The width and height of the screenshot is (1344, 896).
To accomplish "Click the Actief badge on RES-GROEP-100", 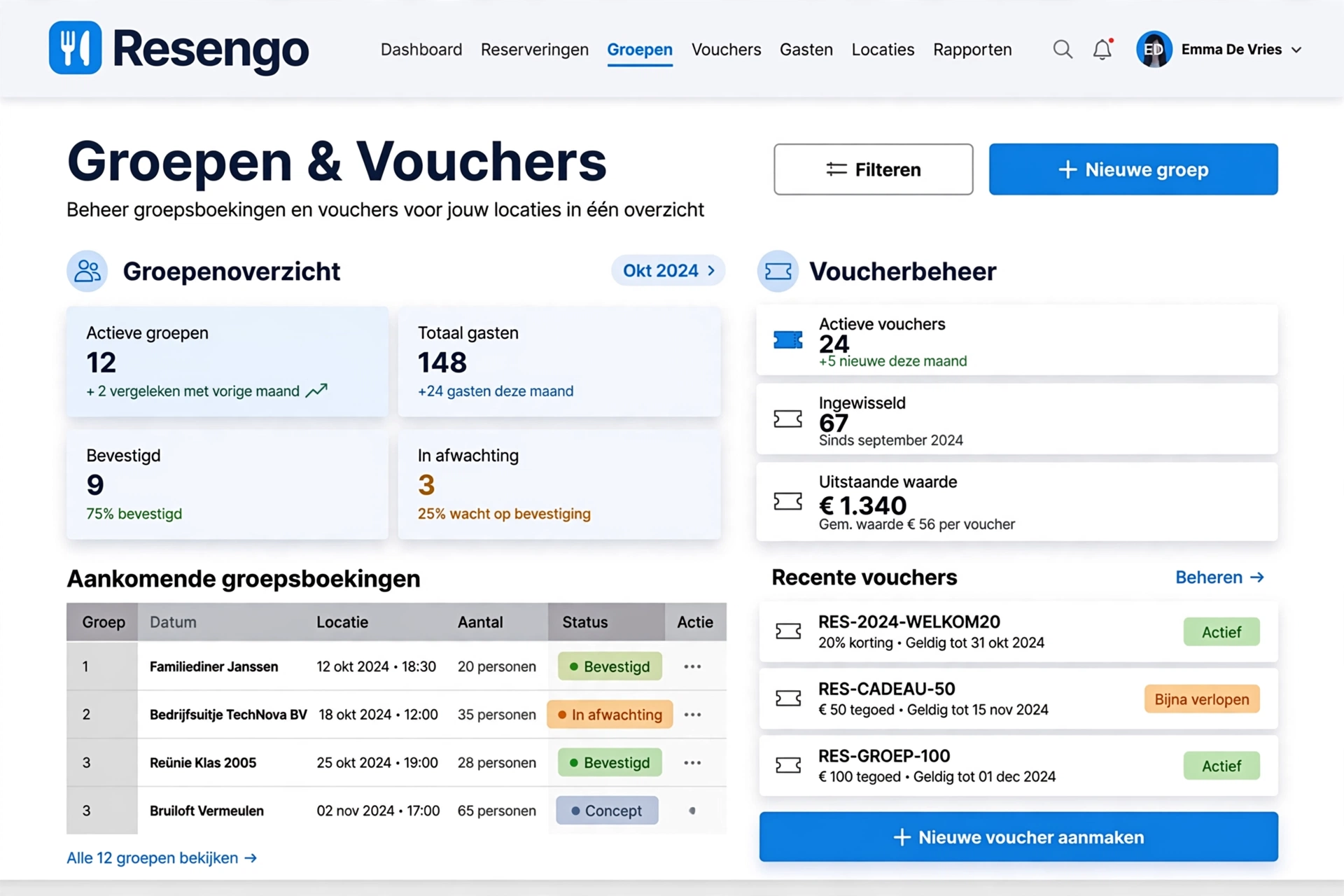I will click(1221, 766).
